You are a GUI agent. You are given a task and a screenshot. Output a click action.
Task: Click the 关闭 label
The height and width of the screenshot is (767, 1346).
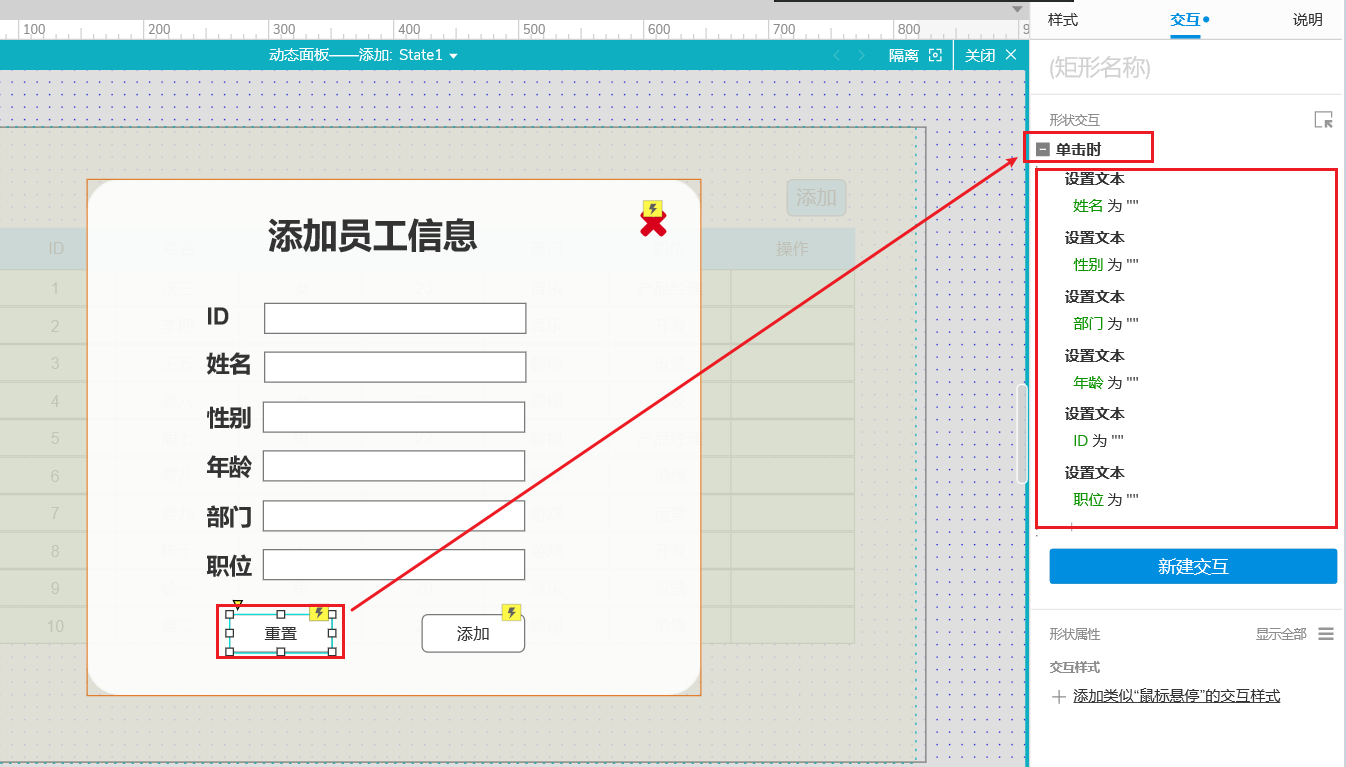(980, 55)
